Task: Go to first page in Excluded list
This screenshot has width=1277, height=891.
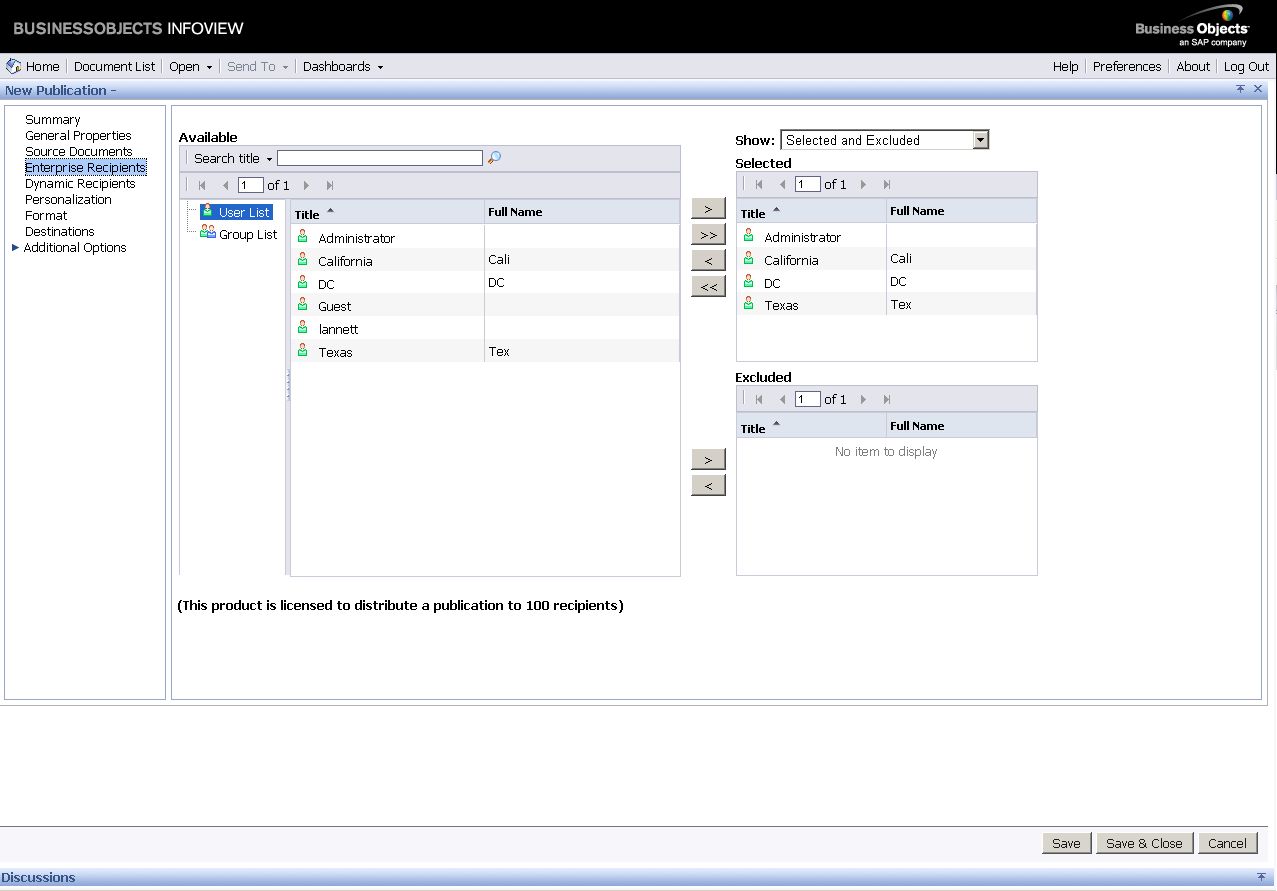Action: [760, 399]
